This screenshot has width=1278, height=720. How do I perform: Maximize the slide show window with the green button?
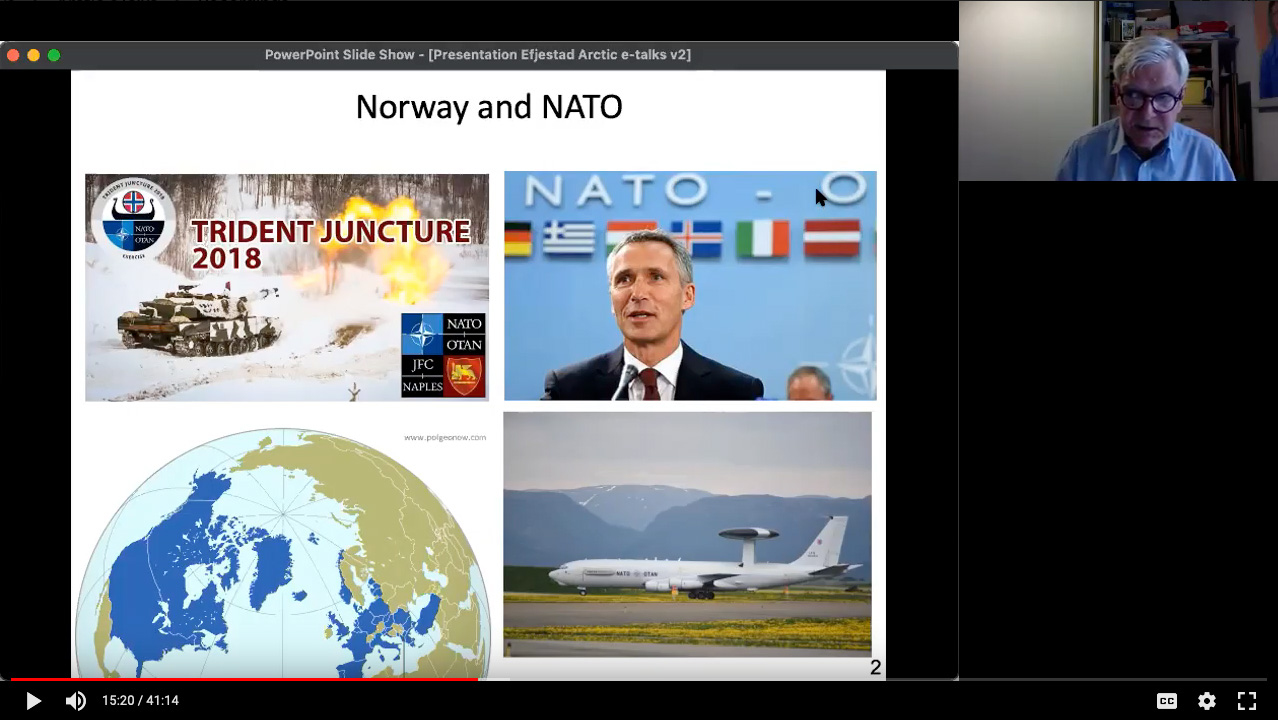54,55
